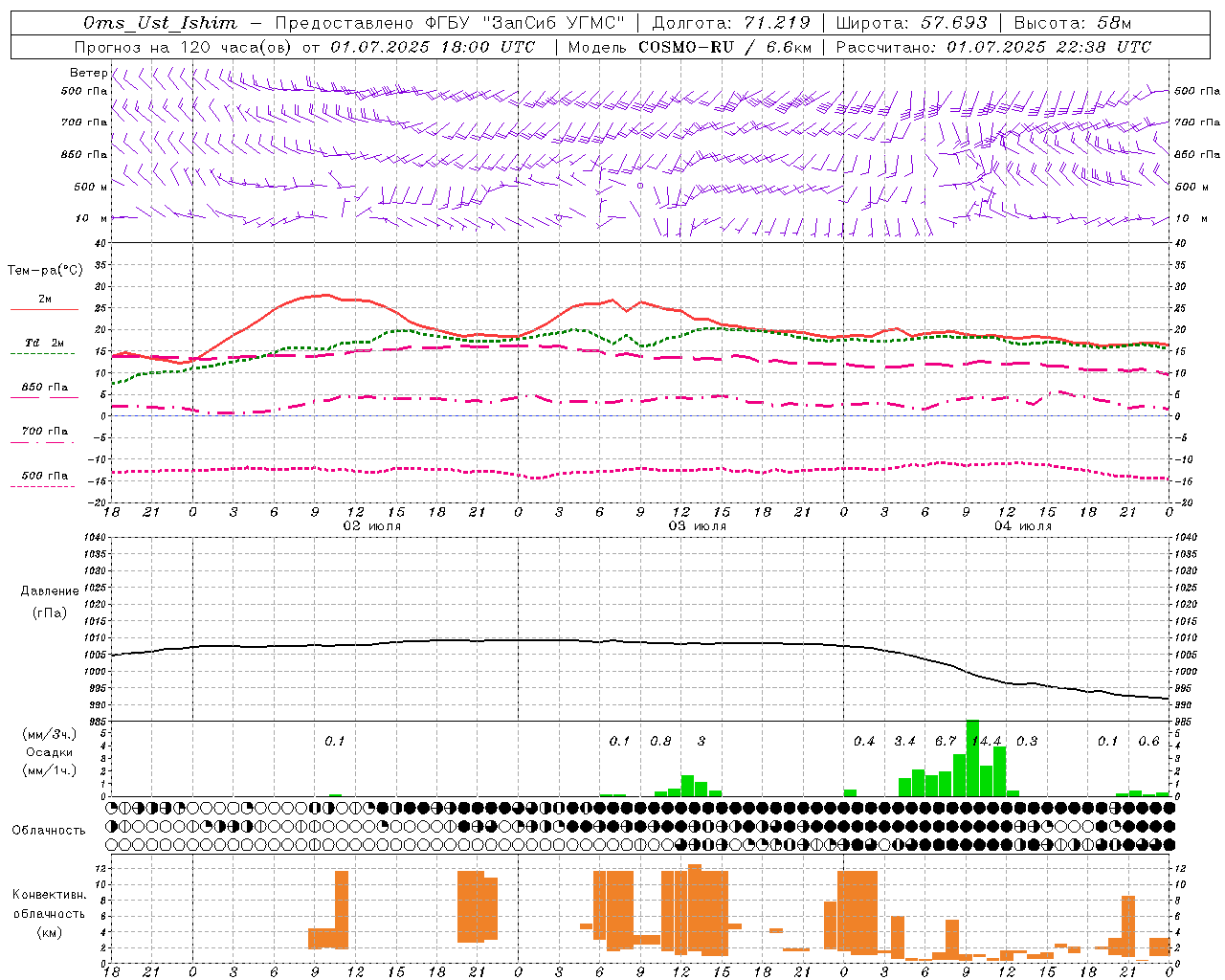Screen dimensions: 1225x980
Task: Select the 04 июля date label
Action: pos(1023,526)
